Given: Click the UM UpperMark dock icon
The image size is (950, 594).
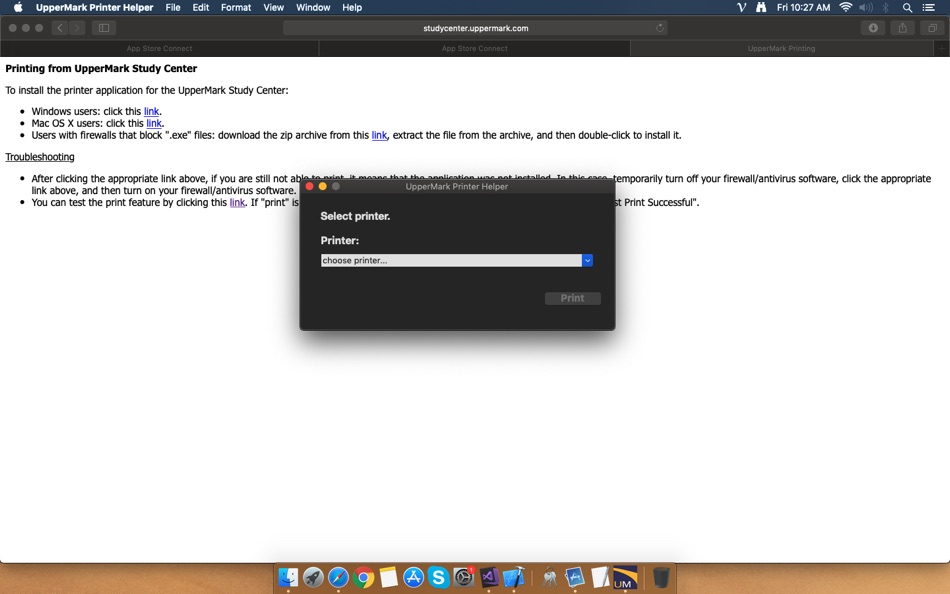Looking at the screenshot, I should [x=625, y=577].
